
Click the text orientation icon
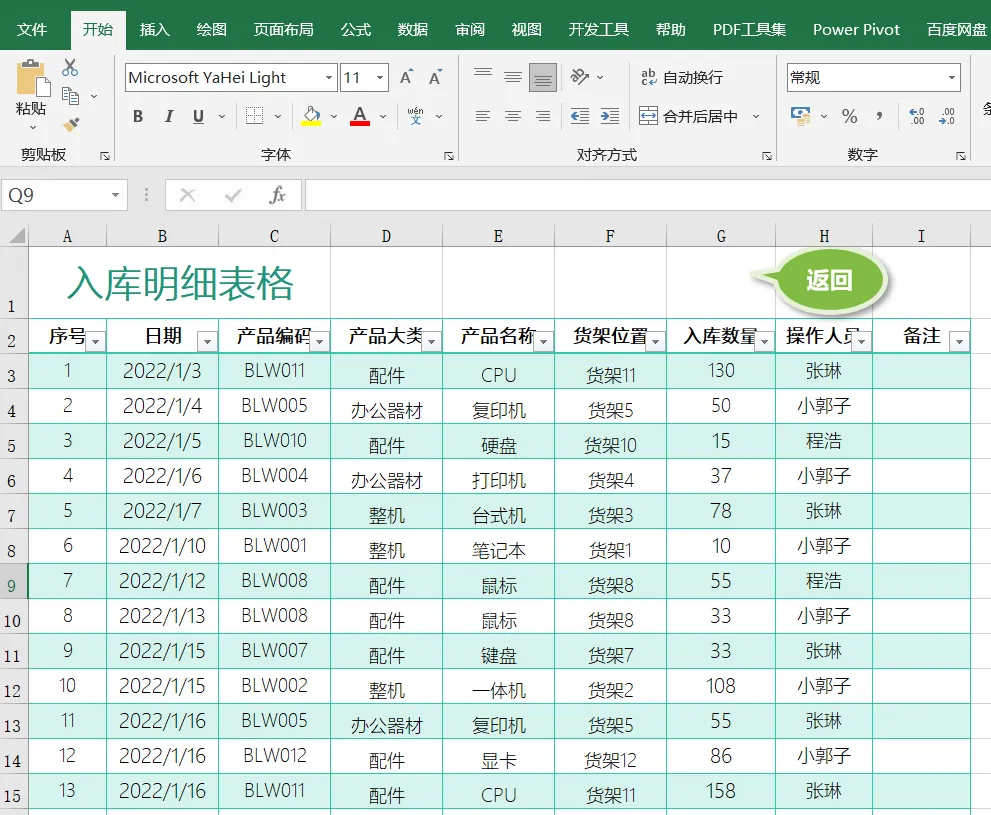[580, 76]
